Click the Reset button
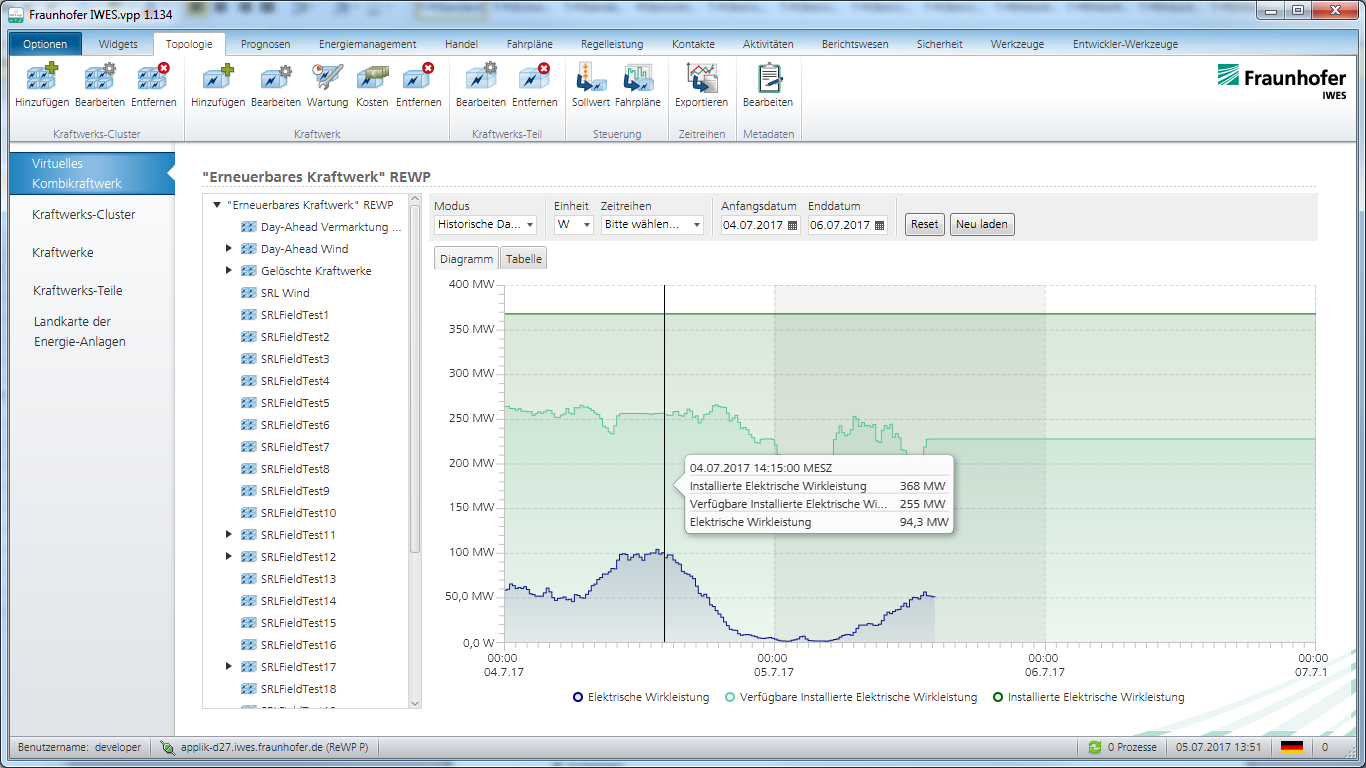 pos(925,224)
